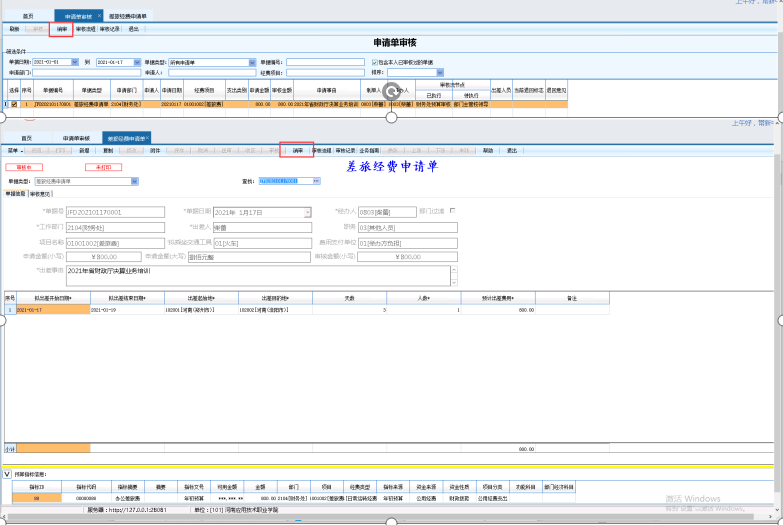This screenshot has width=783, height=525.
Task: Click the bottom horizontal scrollbar
Action: coord(390,517)
